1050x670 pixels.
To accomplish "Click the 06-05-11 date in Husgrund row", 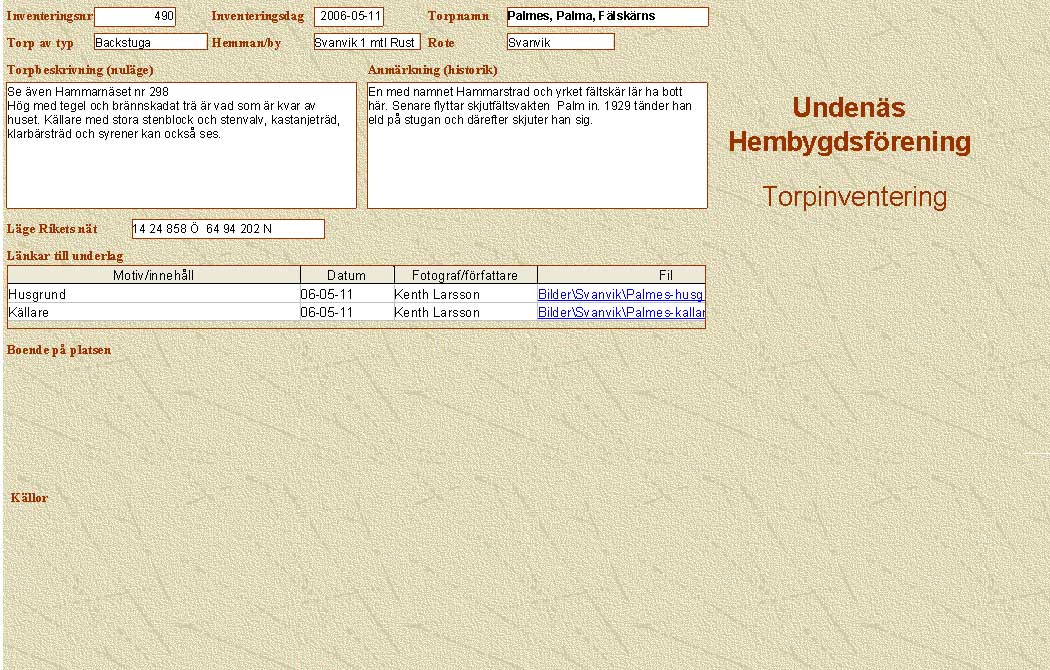I will 327,295.
